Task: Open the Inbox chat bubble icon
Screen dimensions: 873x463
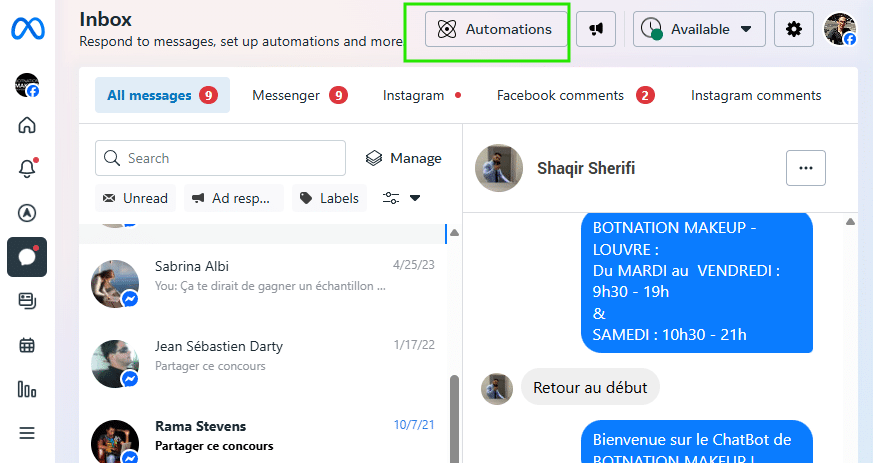Action: tap(27, 257)
